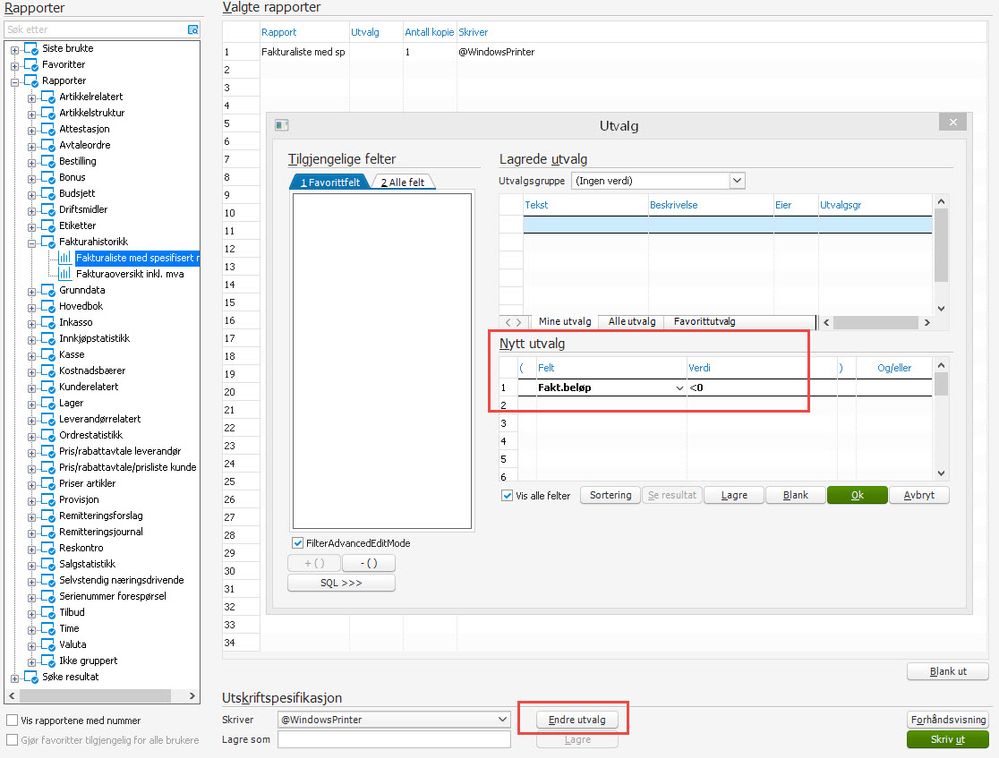Click the Inkasso folder icon
Screen dimensions: 999x758
(48, 322)
